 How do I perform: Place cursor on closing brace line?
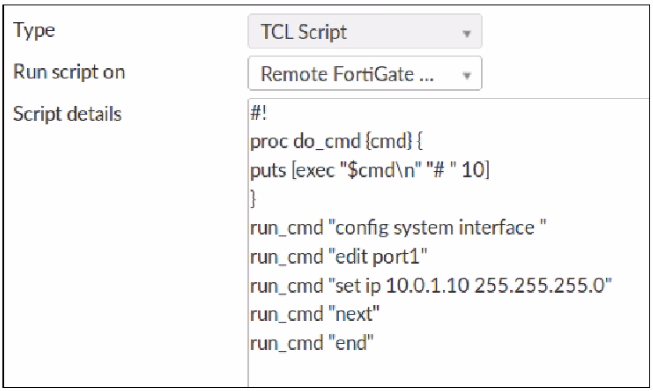pos(253,199)
